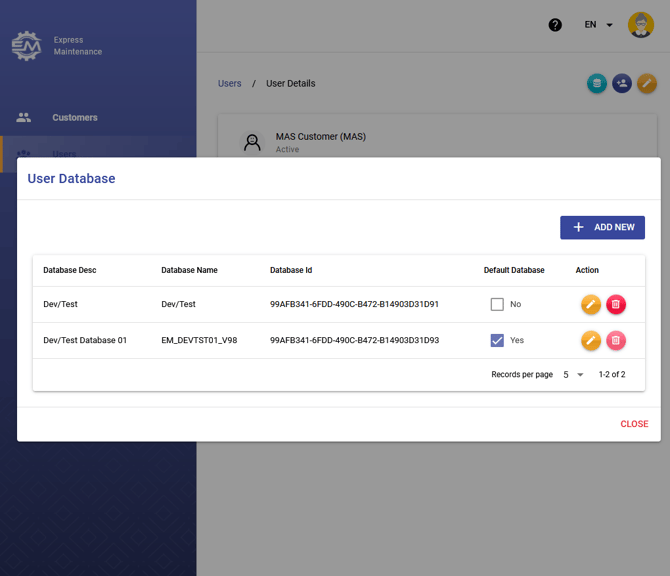Open Customers in the sidebar menu

[75, 118]
